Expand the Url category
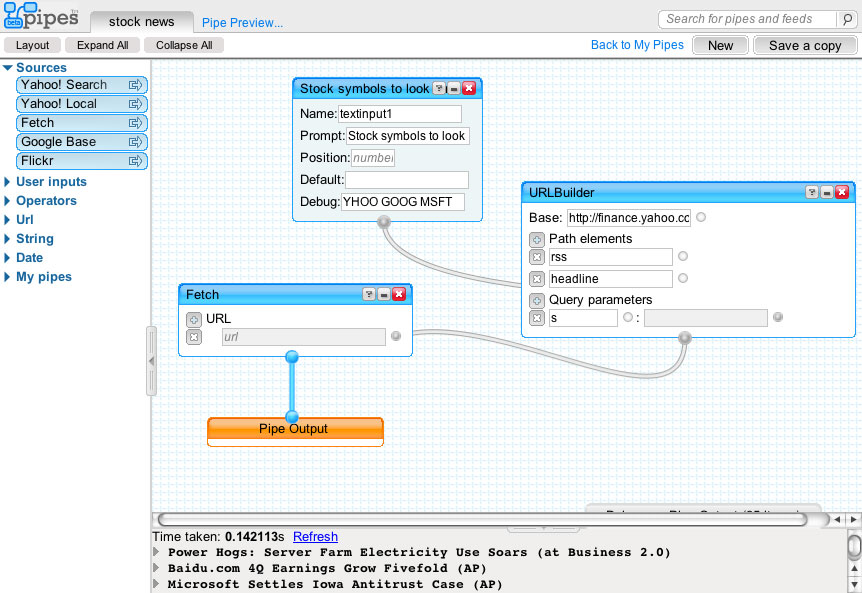The width and height of the screenshot is (862, 593). [x=7, y=220]
